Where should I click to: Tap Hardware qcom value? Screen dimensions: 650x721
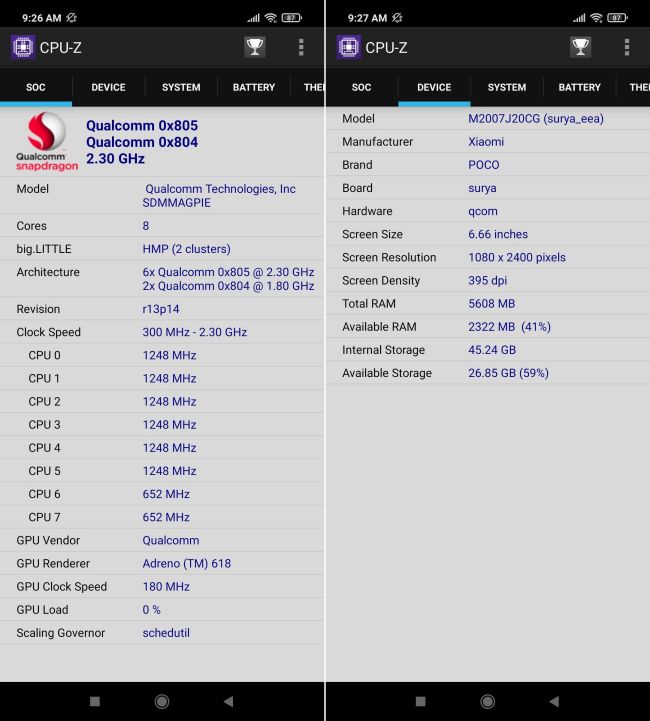[483, 211]
